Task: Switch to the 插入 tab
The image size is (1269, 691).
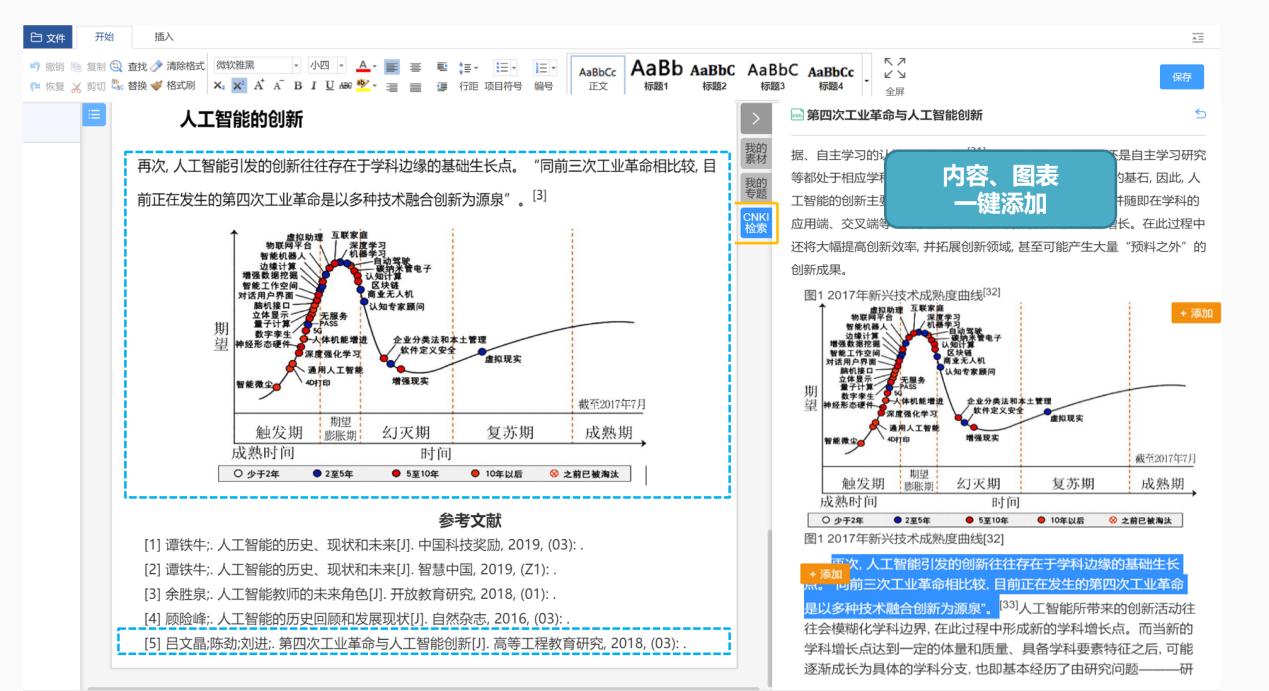Action: [x=163, y=37]
